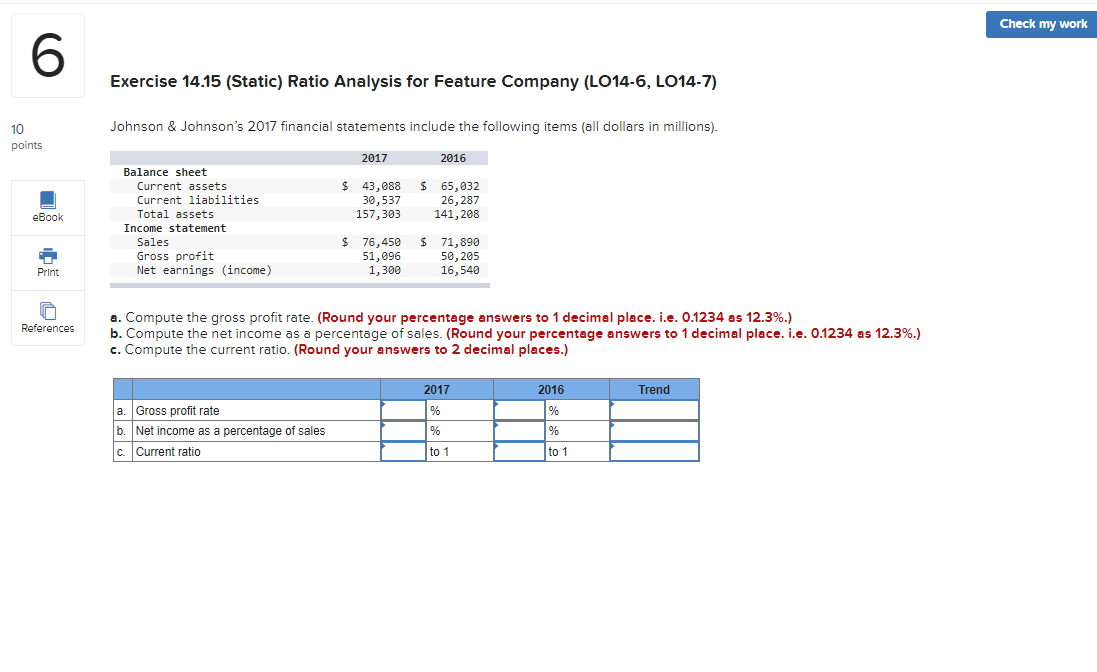Click the Trend column header
Screen dimensions: 1097x672
[x=654, y=389]
